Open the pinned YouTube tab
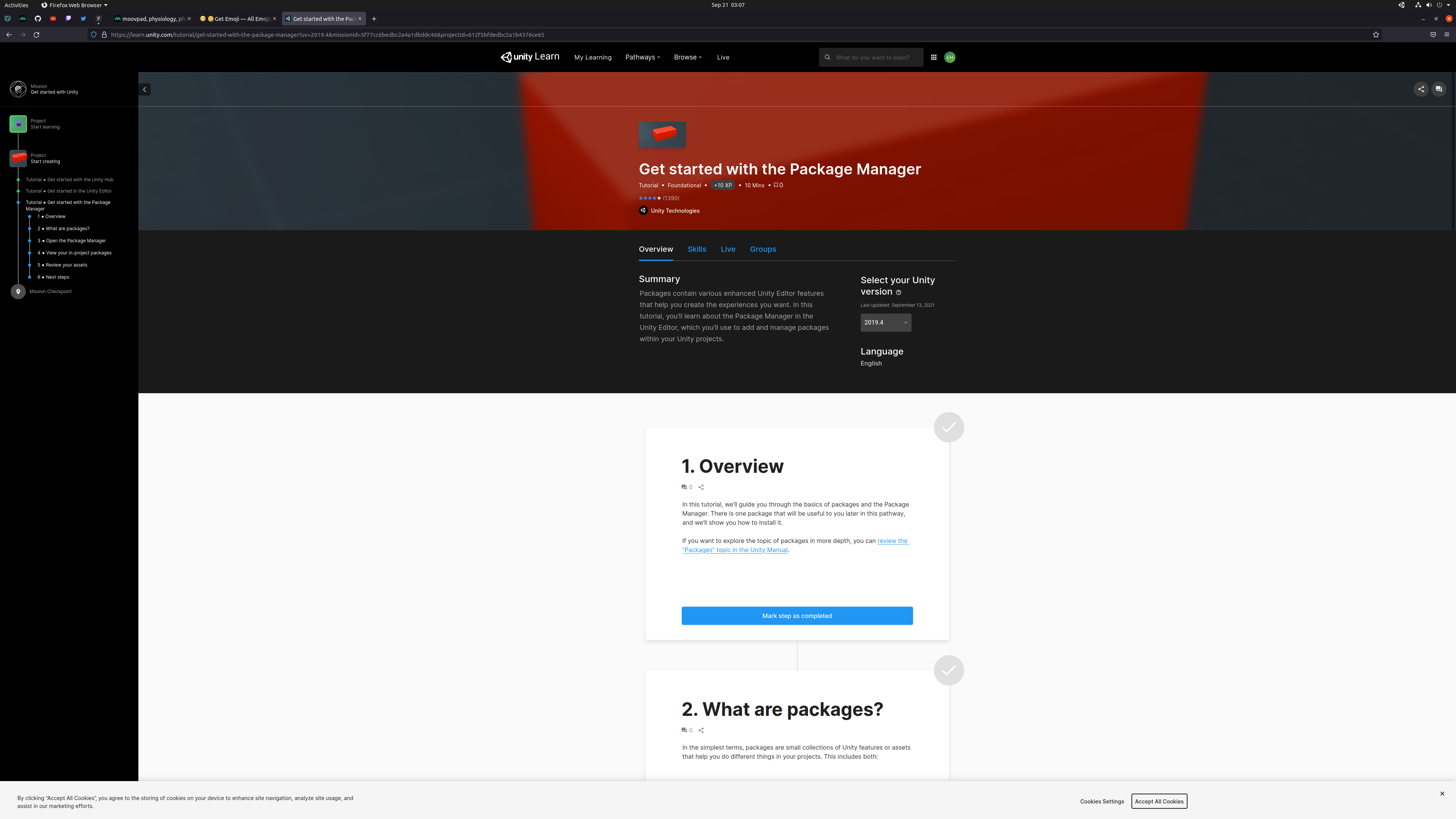Viewport: 1456px width, 819px height. (x=53, y=19)
